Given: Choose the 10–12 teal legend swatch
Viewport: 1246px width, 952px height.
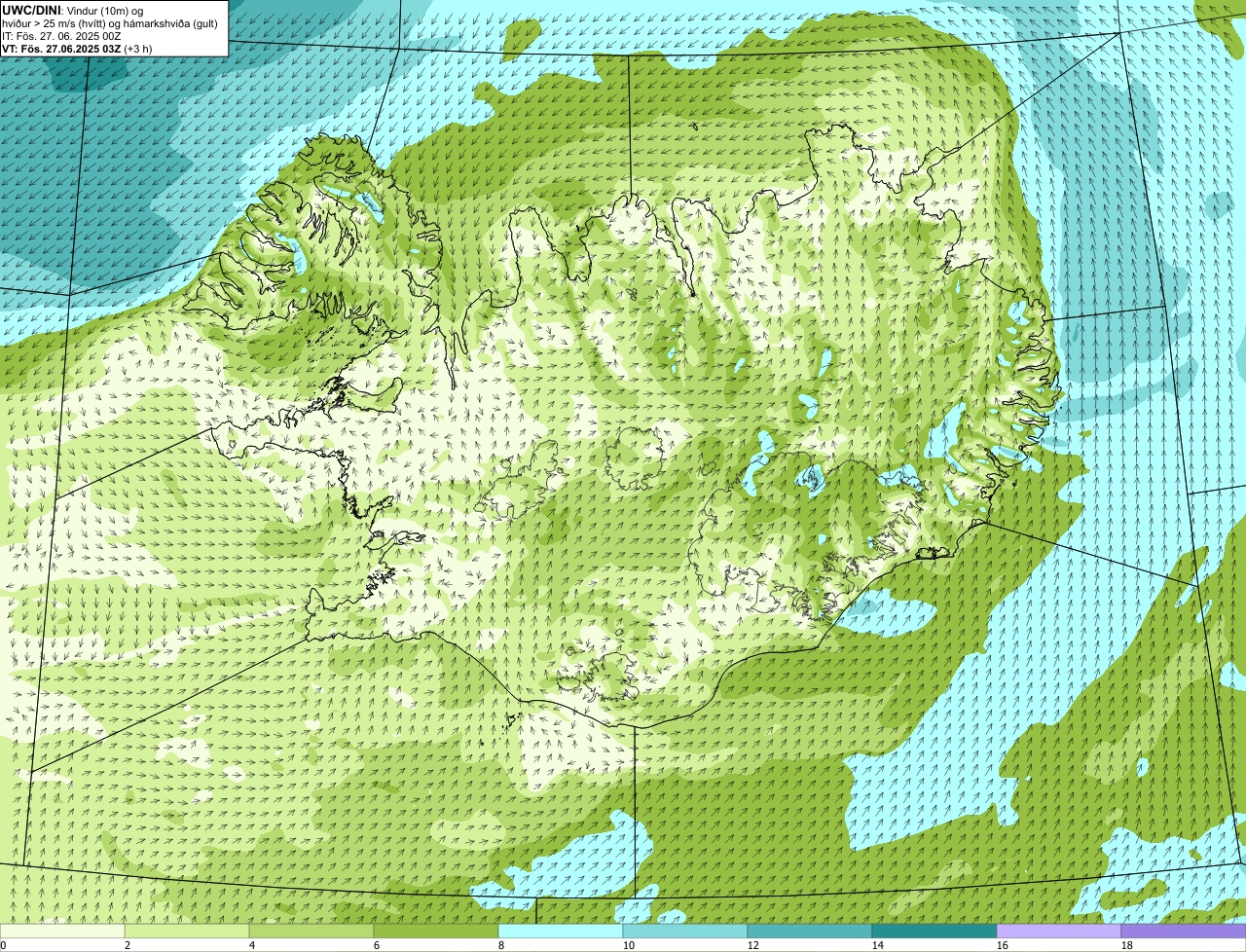Looking at the screenshot, I should (x=685, y=932).
